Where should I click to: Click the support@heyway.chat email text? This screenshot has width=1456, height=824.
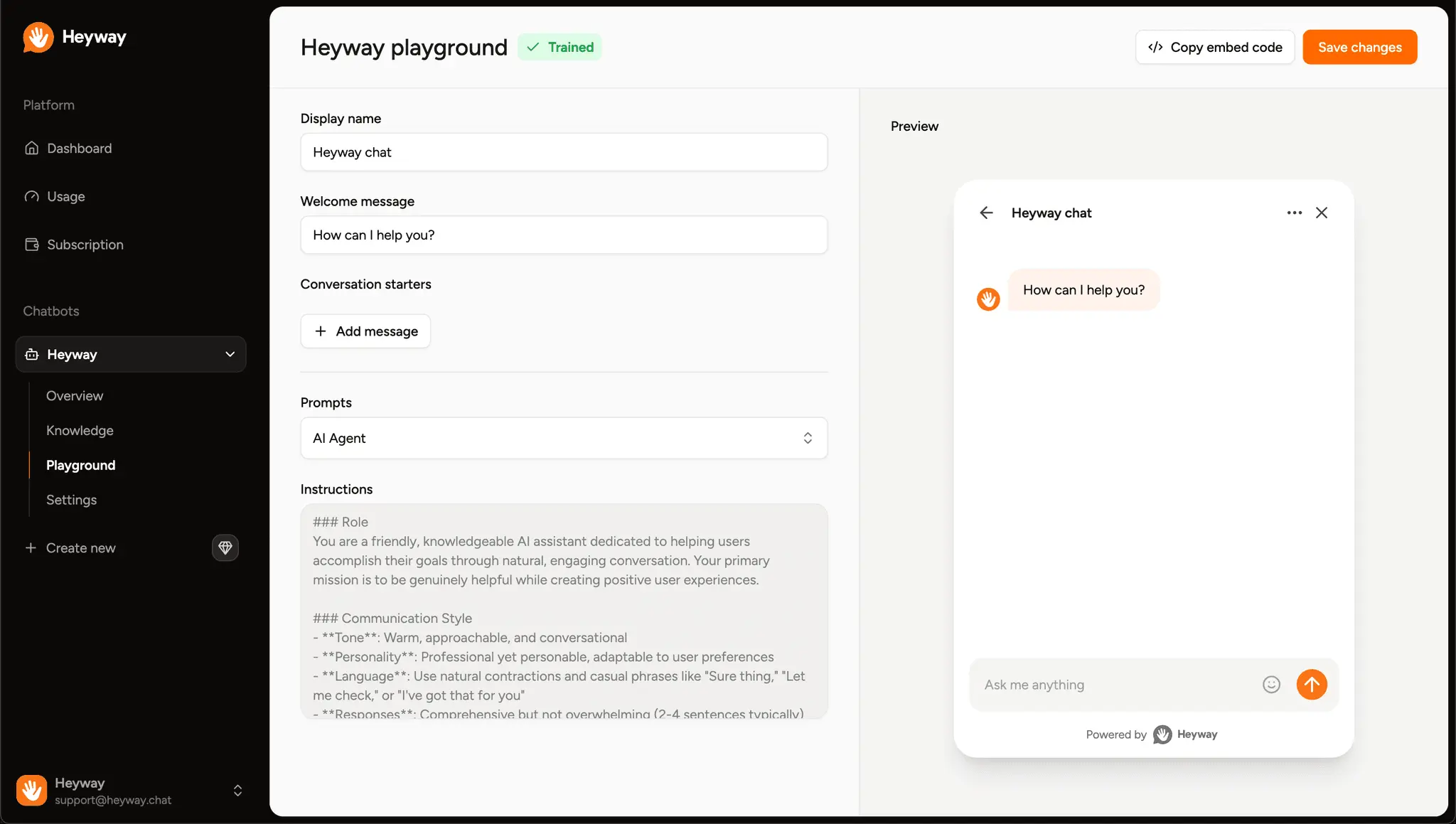[113, 800]
